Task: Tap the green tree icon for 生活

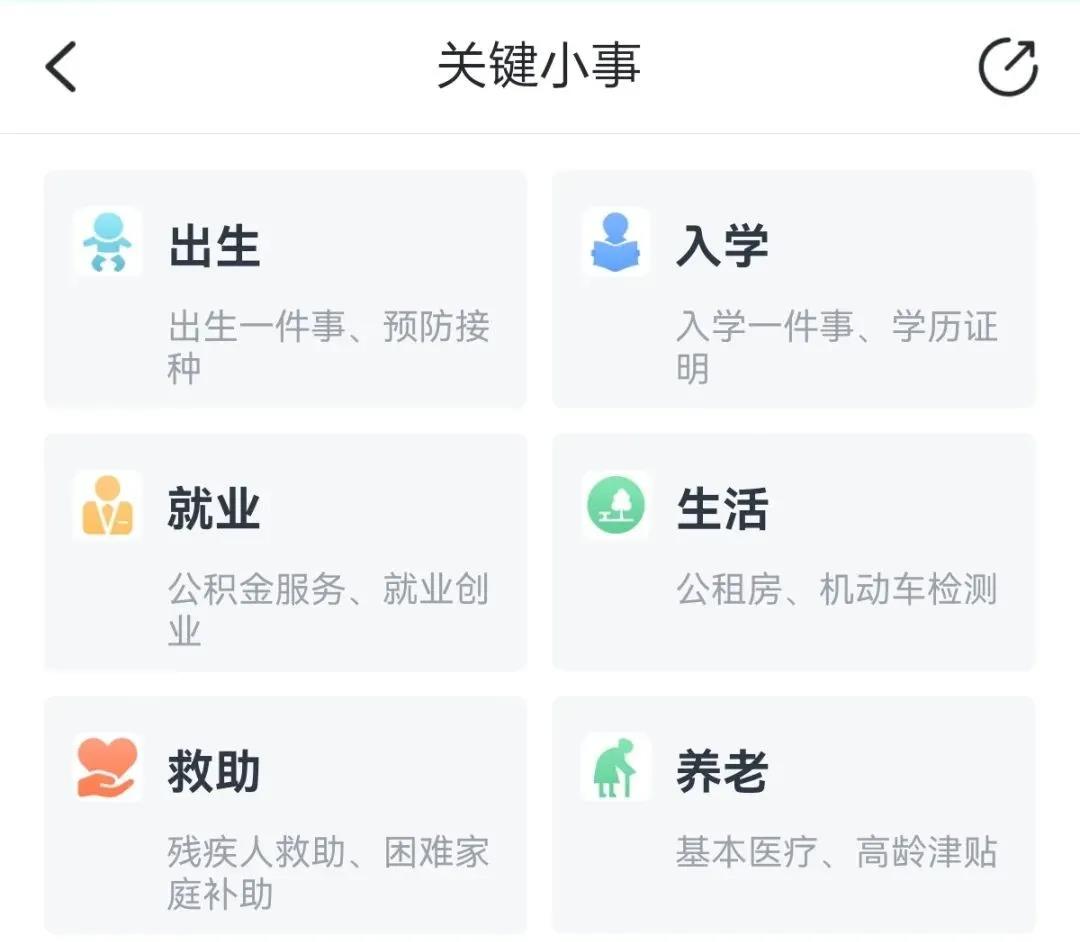Action: (x=616, y=505)
